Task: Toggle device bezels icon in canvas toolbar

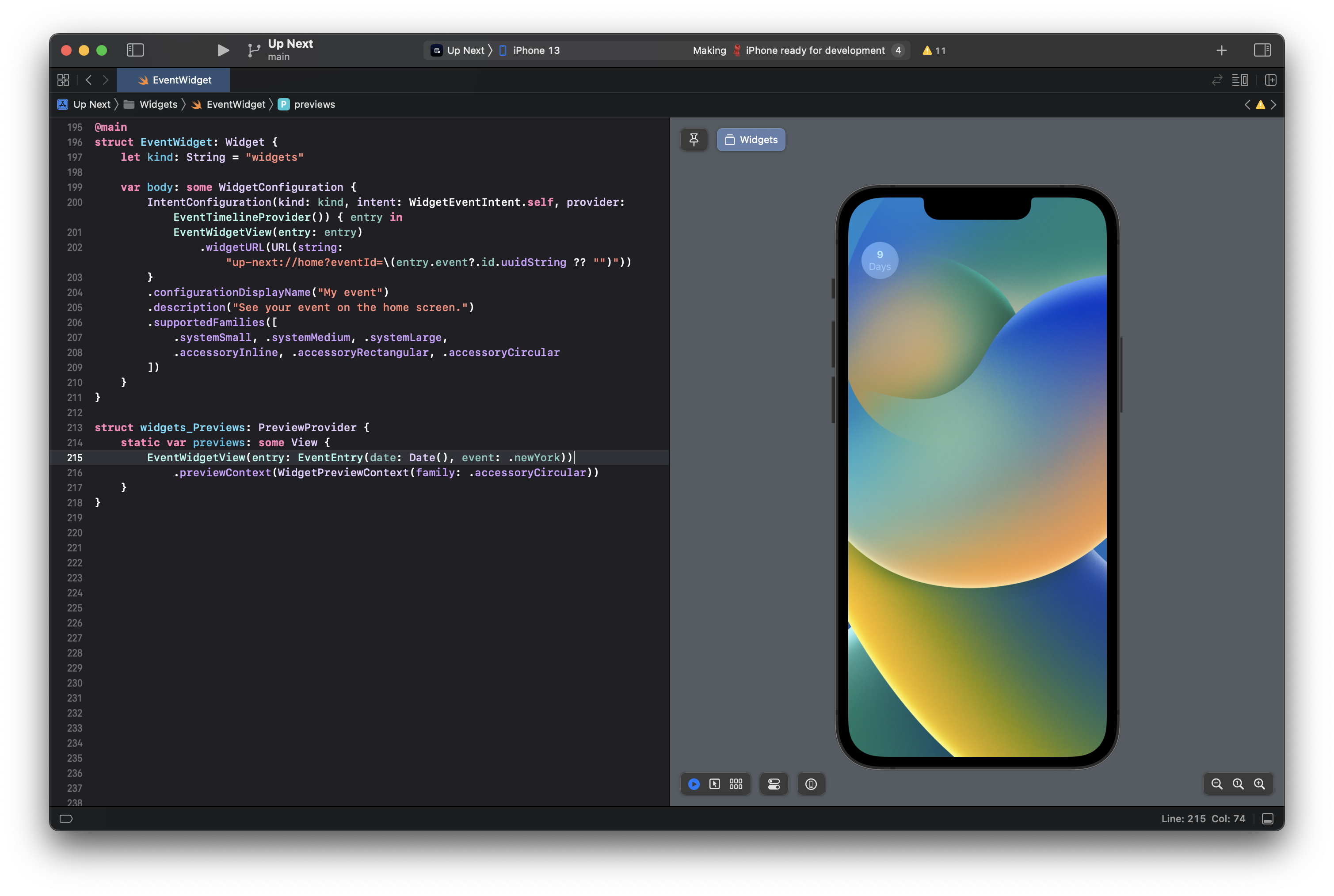Action: coord(811,784)
